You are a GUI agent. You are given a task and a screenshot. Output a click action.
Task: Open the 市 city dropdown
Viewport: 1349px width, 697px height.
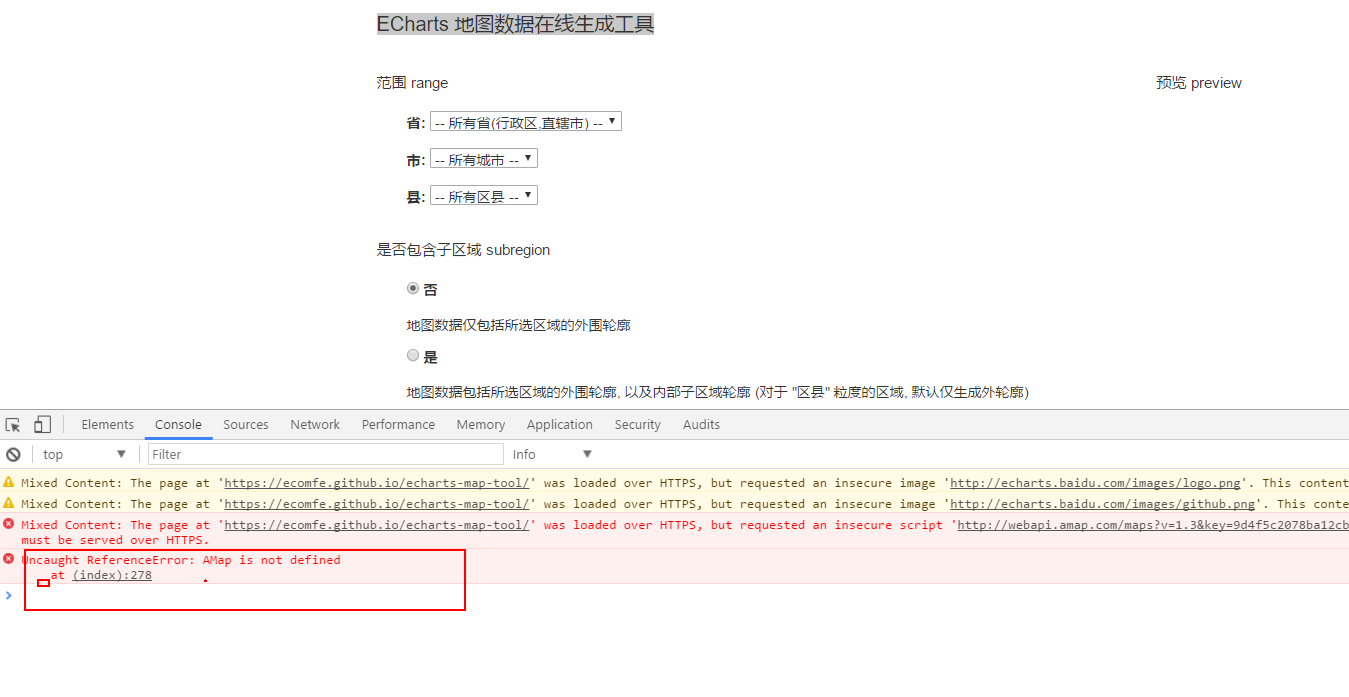pos(484,159)
